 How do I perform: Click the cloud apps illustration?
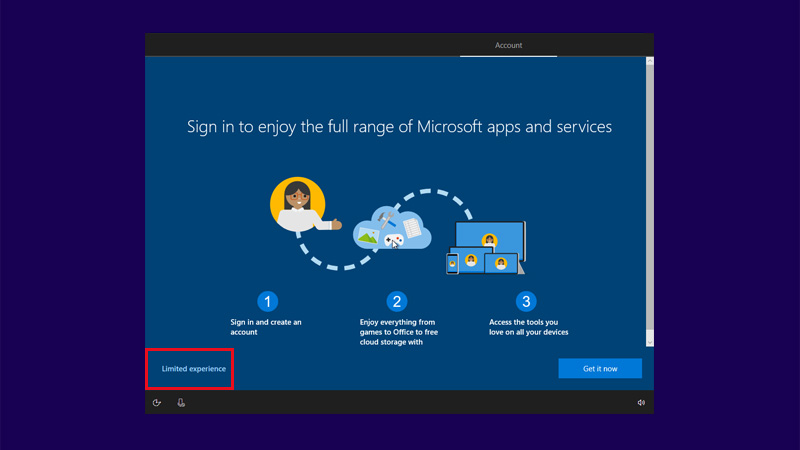392,228
